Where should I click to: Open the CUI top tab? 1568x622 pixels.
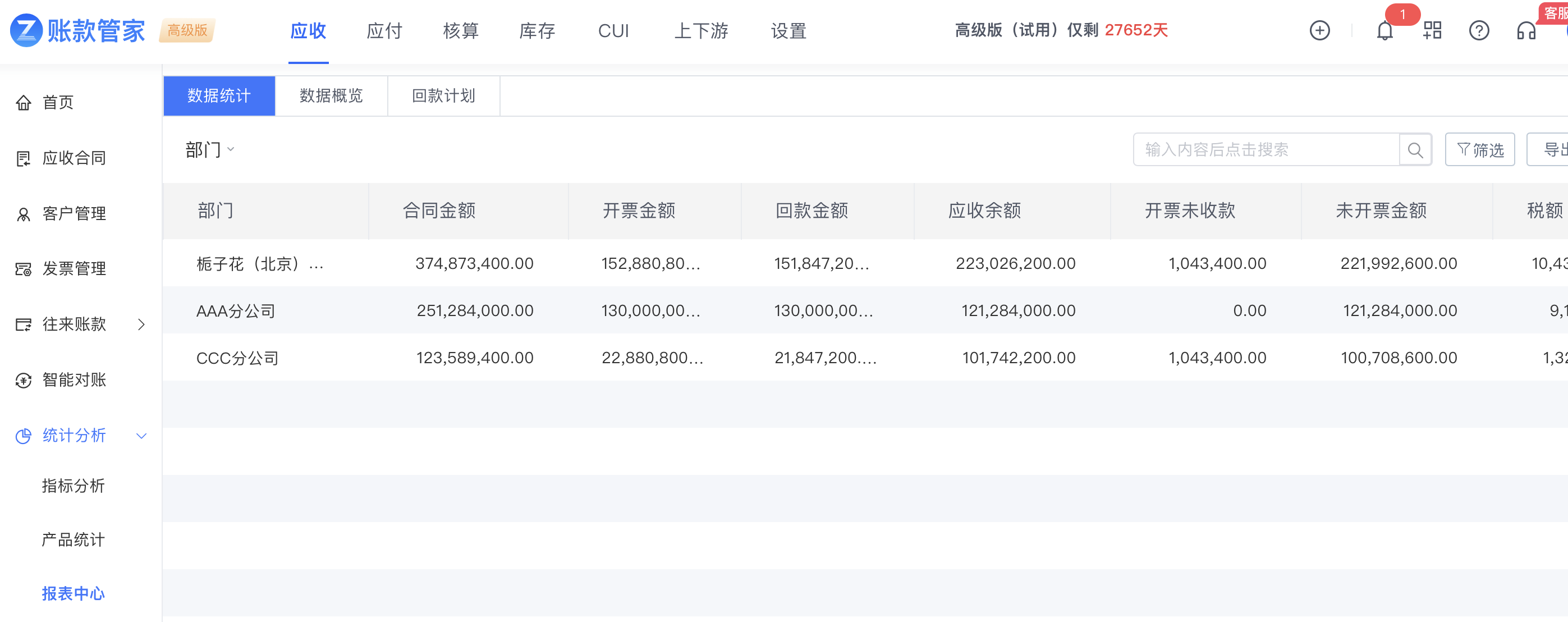613,30
